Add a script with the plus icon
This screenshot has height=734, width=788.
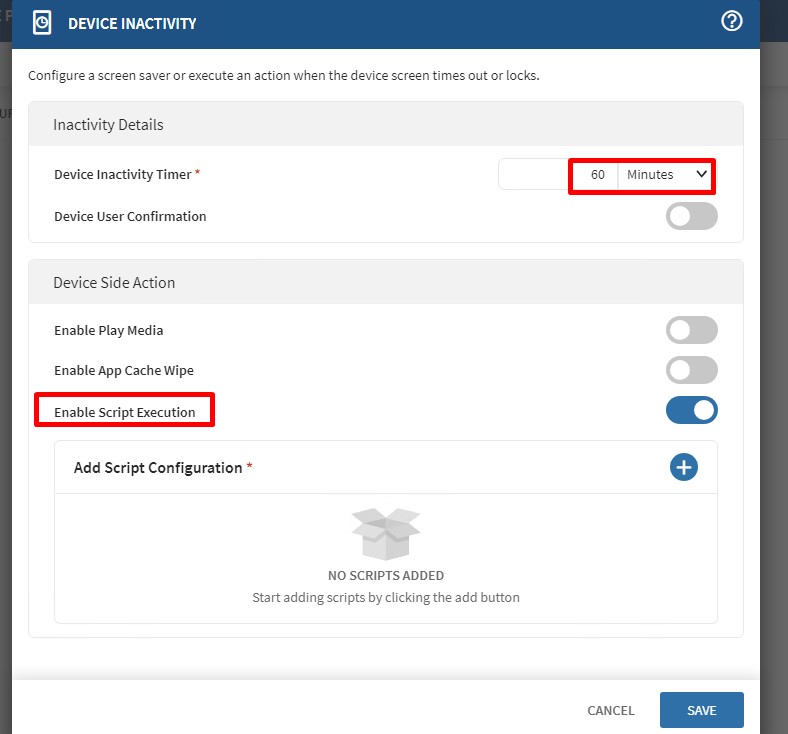tap(683, 467)
